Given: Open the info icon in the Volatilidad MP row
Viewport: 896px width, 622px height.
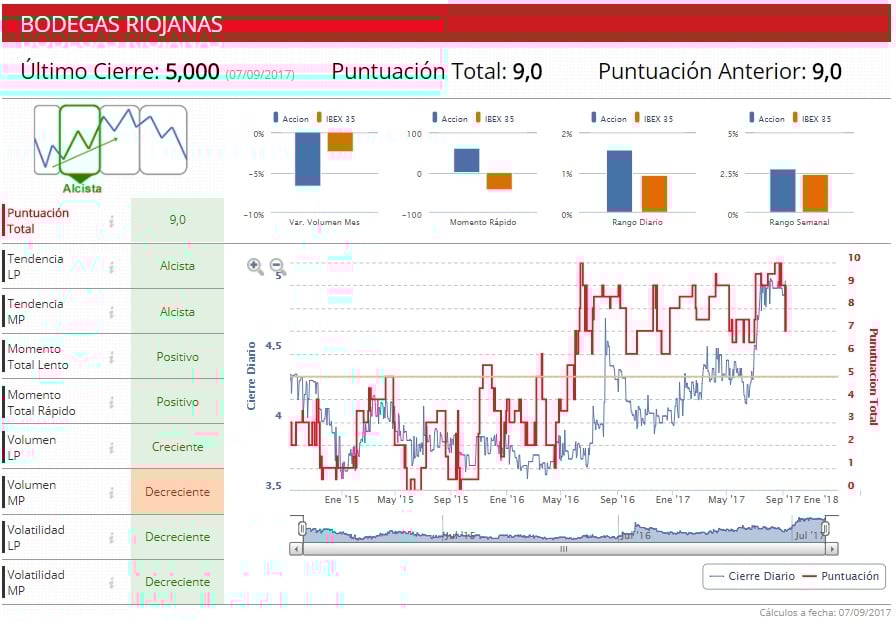Looking at the screenshot, I should [x=112, y=583].
